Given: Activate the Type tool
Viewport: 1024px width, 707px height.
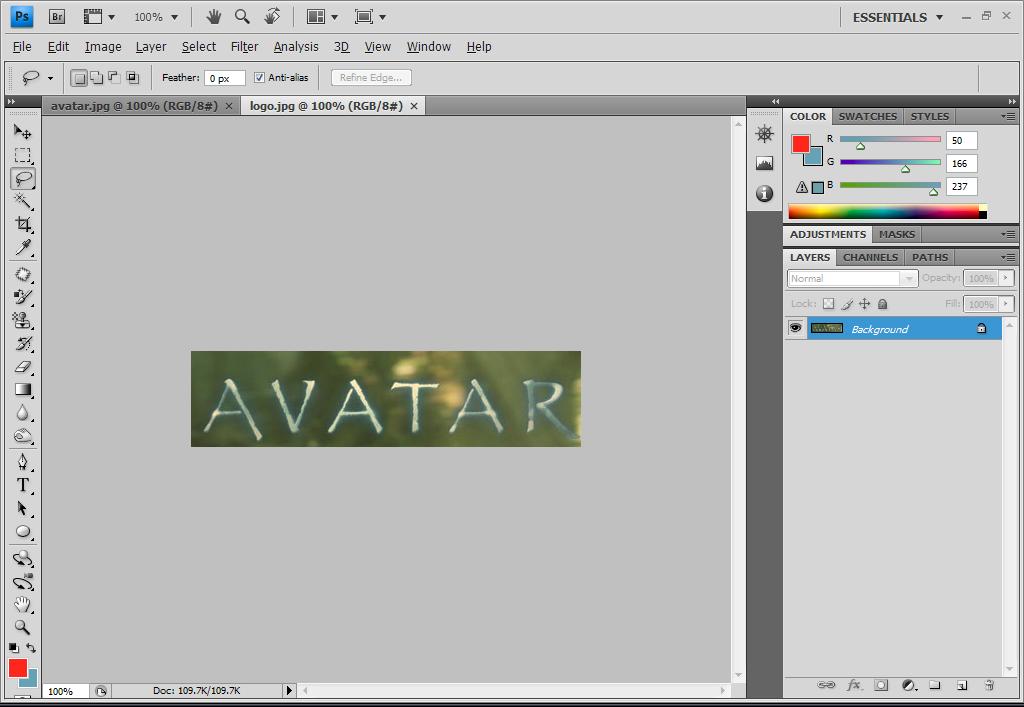Looking at the screenshot, I should click(22, 485).
